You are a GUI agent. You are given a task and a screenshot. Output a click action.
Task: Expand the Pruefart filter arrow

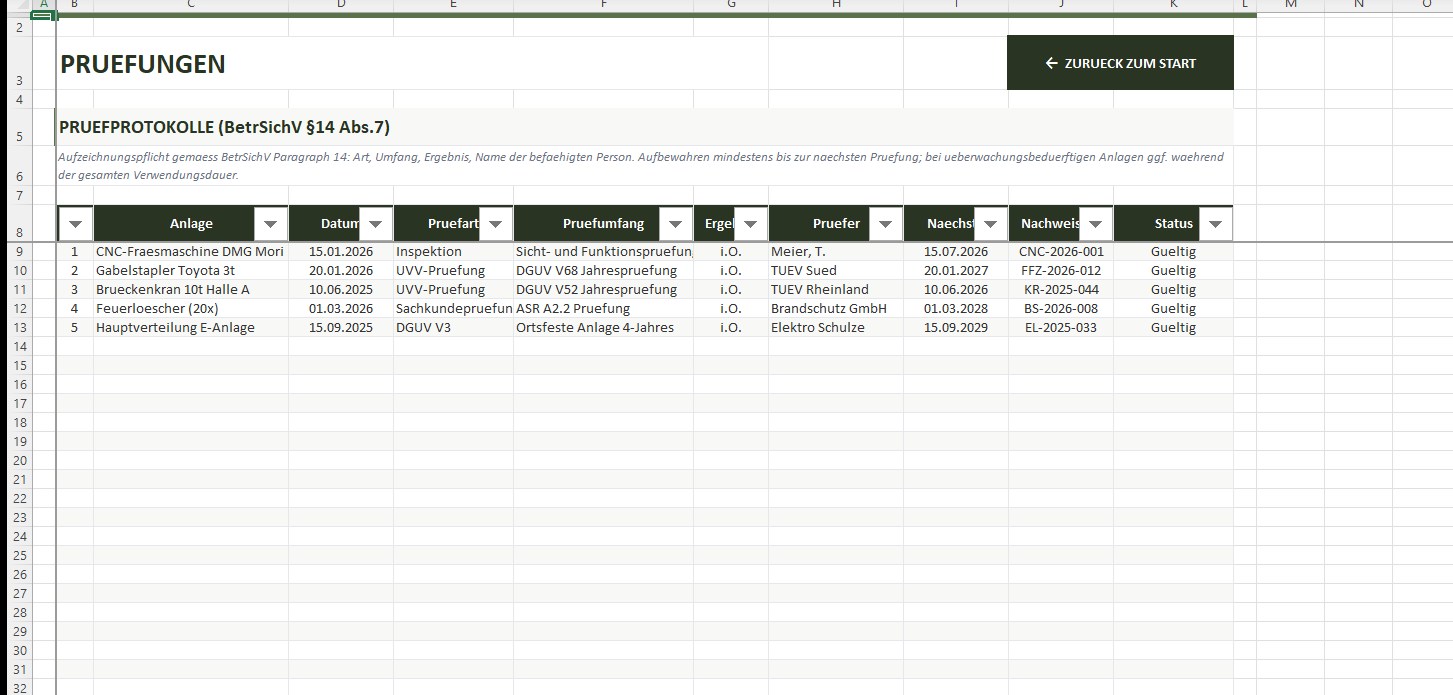[x=496, y=224]
